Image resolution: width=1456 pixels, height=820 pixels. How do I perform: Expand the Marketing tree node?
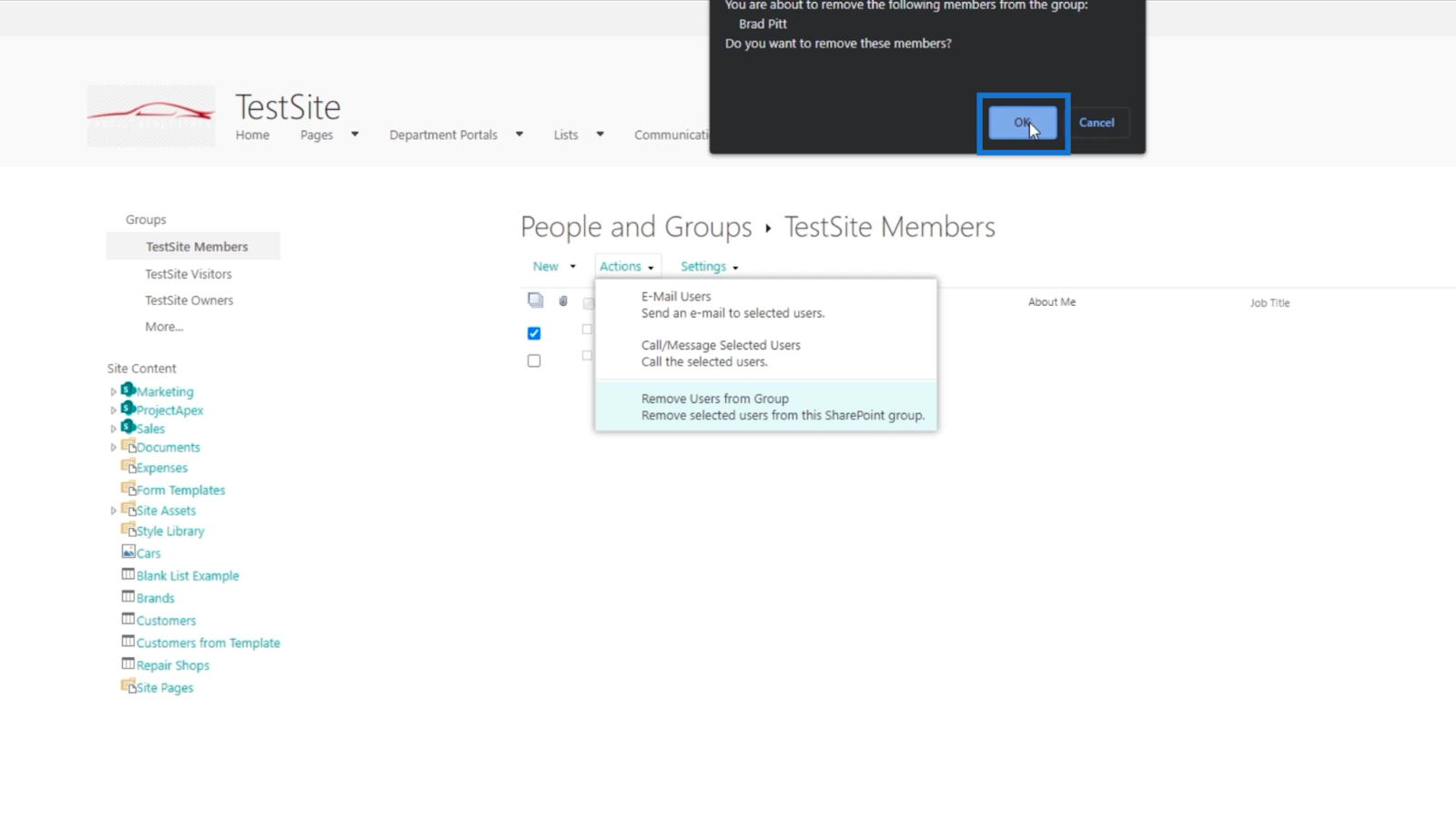point(114,392)
